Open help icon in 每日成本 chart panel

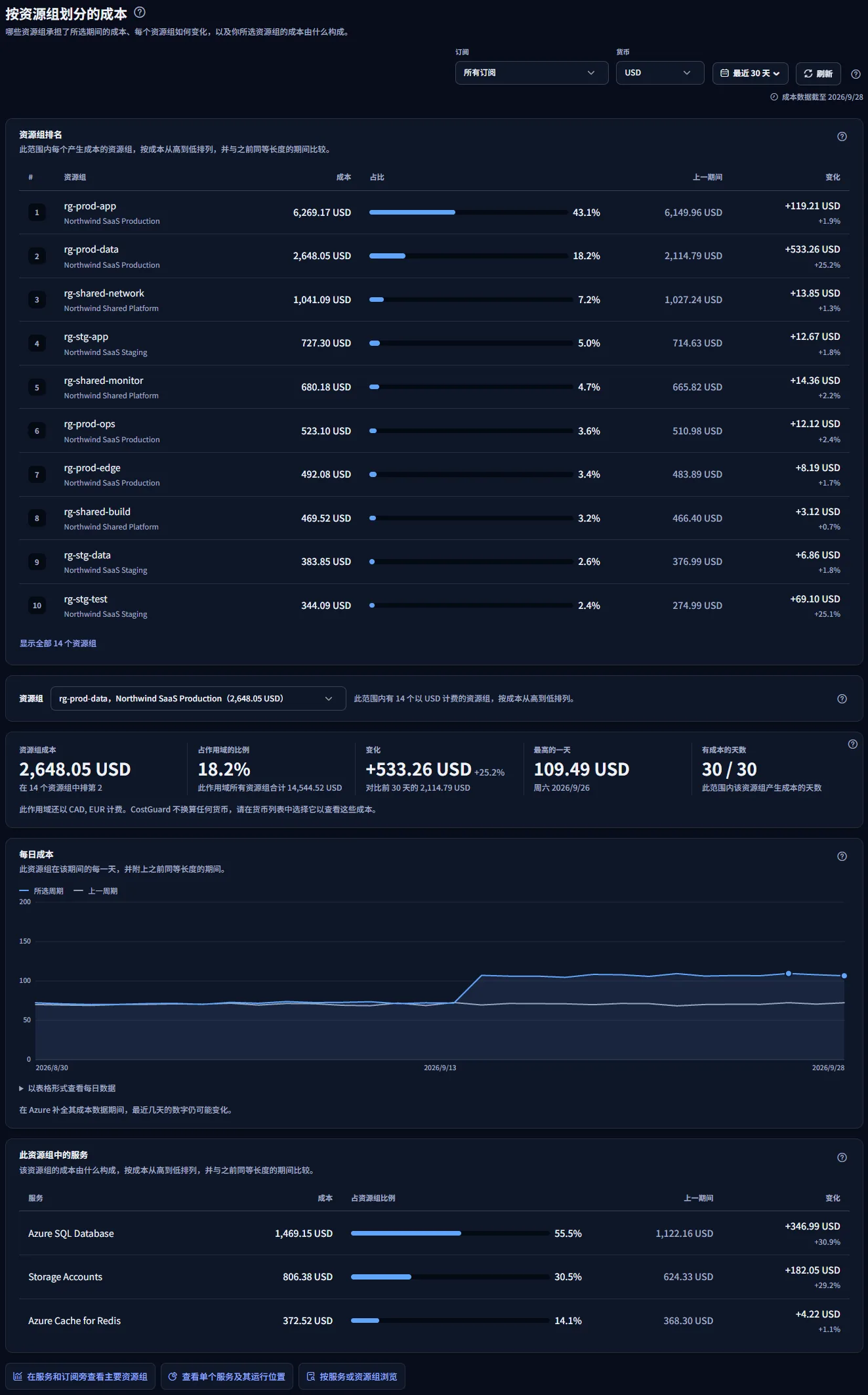[x=842, y=856]
